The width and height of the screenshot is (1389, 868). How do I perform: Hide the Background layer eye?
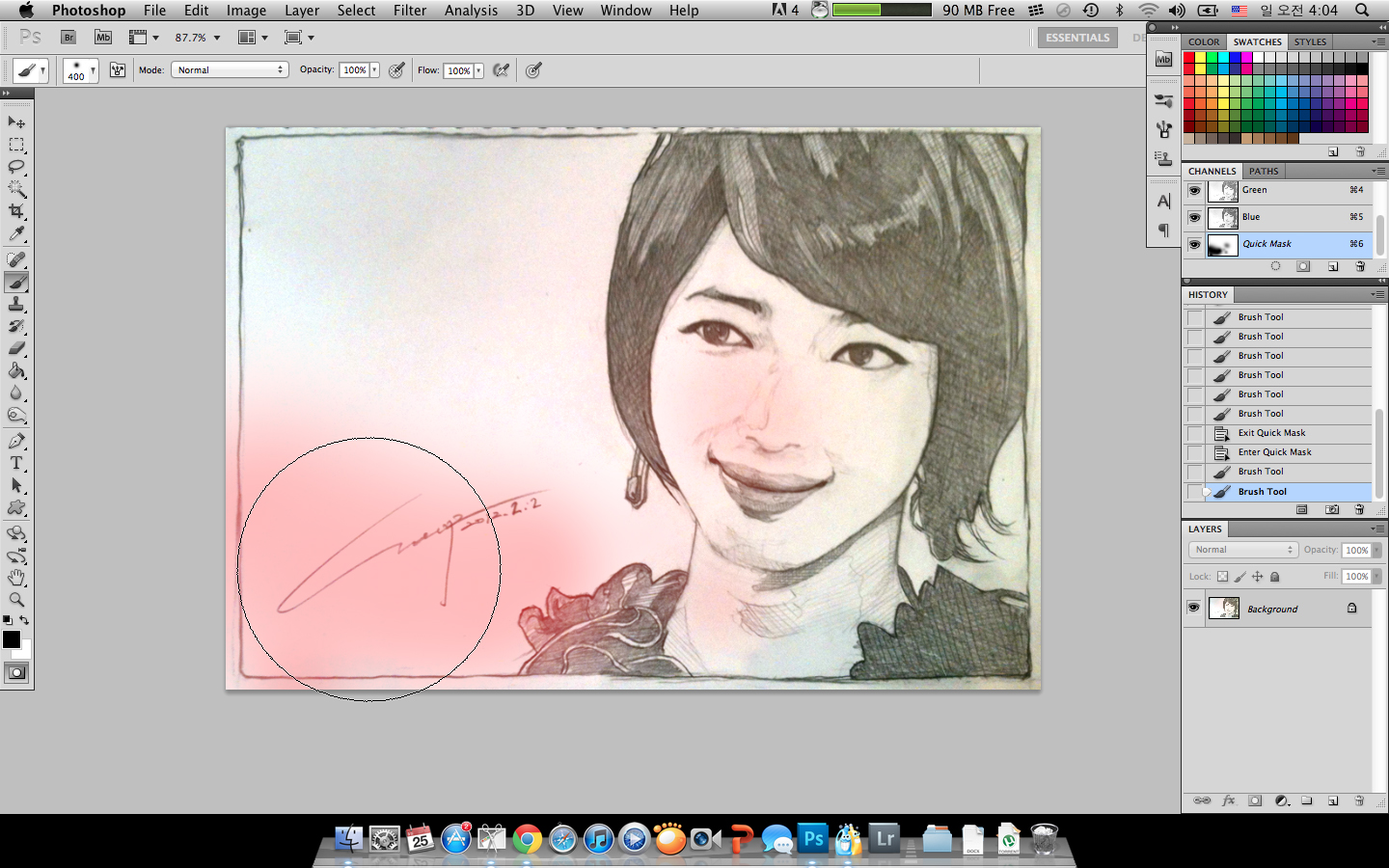1193,608
